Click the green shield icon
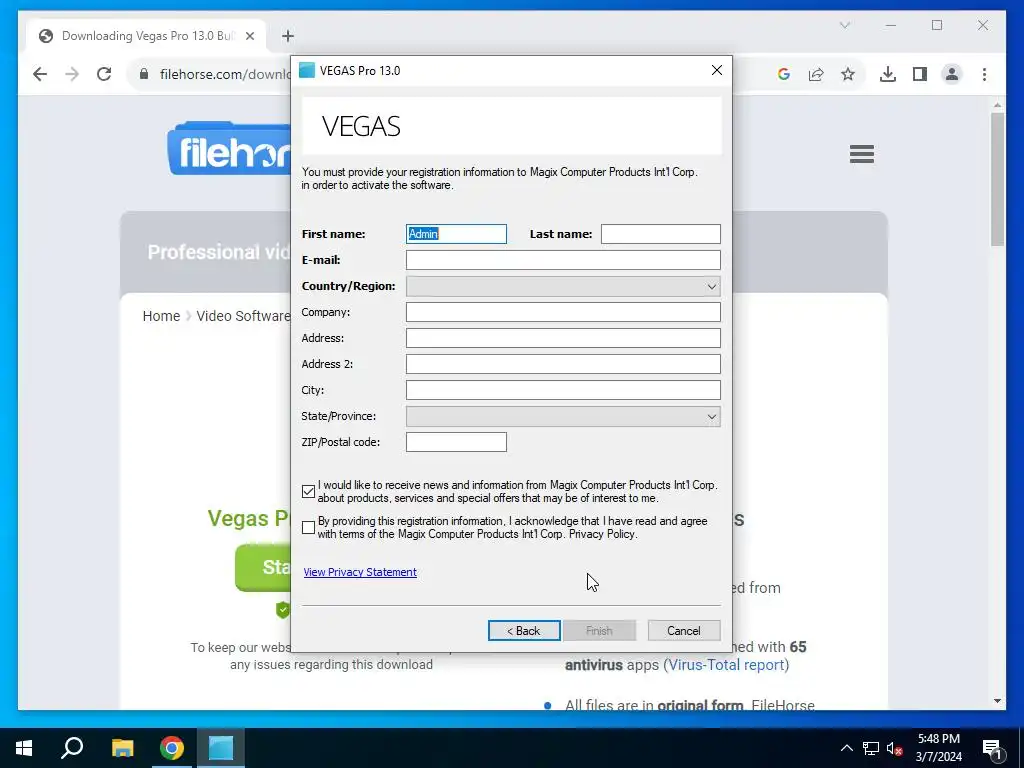The height and width of the screenshot is (768, 1024). (x=282, y=610)
